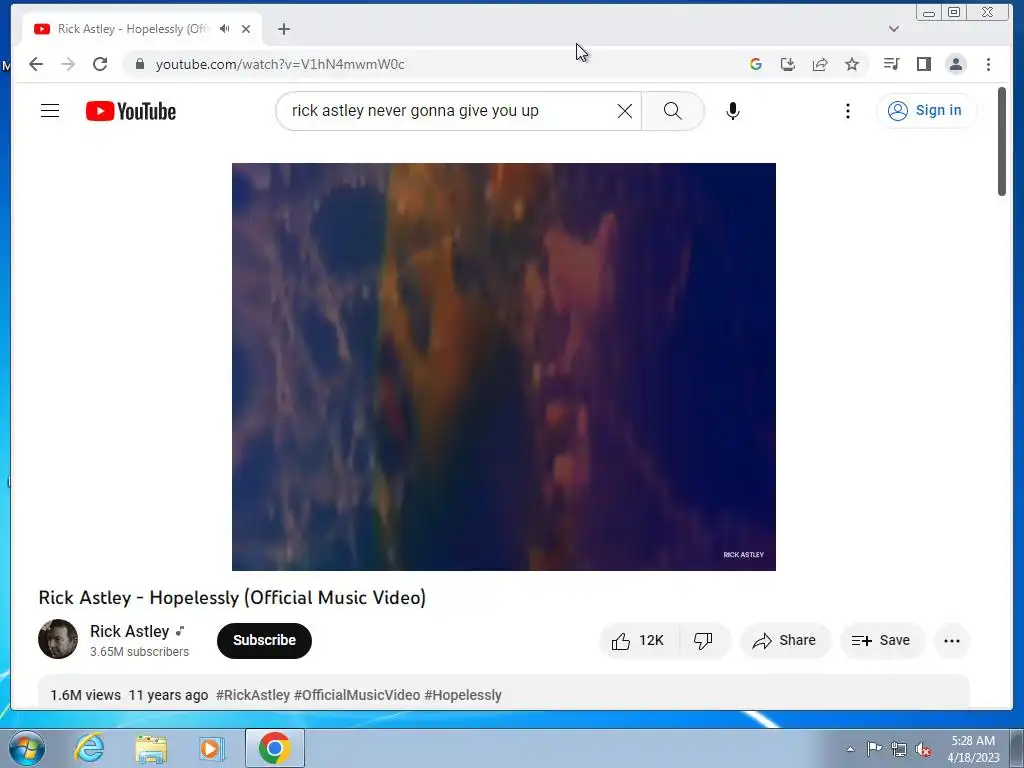Open more actions ellipsis below the video
Viewport: 1024px width, 768px height.
(952, 641)
